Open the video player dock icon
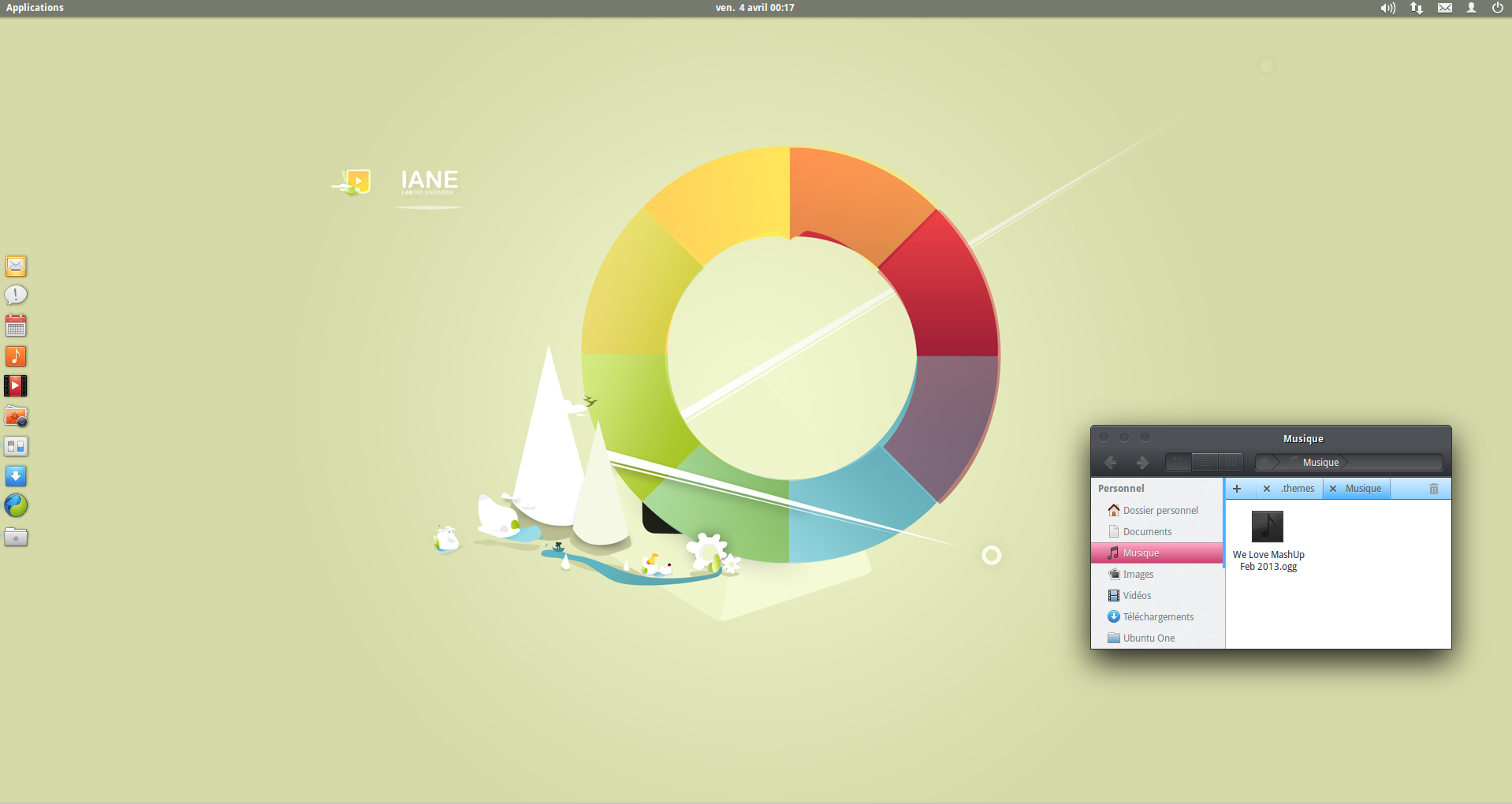Screen dimensions: 1512x804 coord(16,385)
